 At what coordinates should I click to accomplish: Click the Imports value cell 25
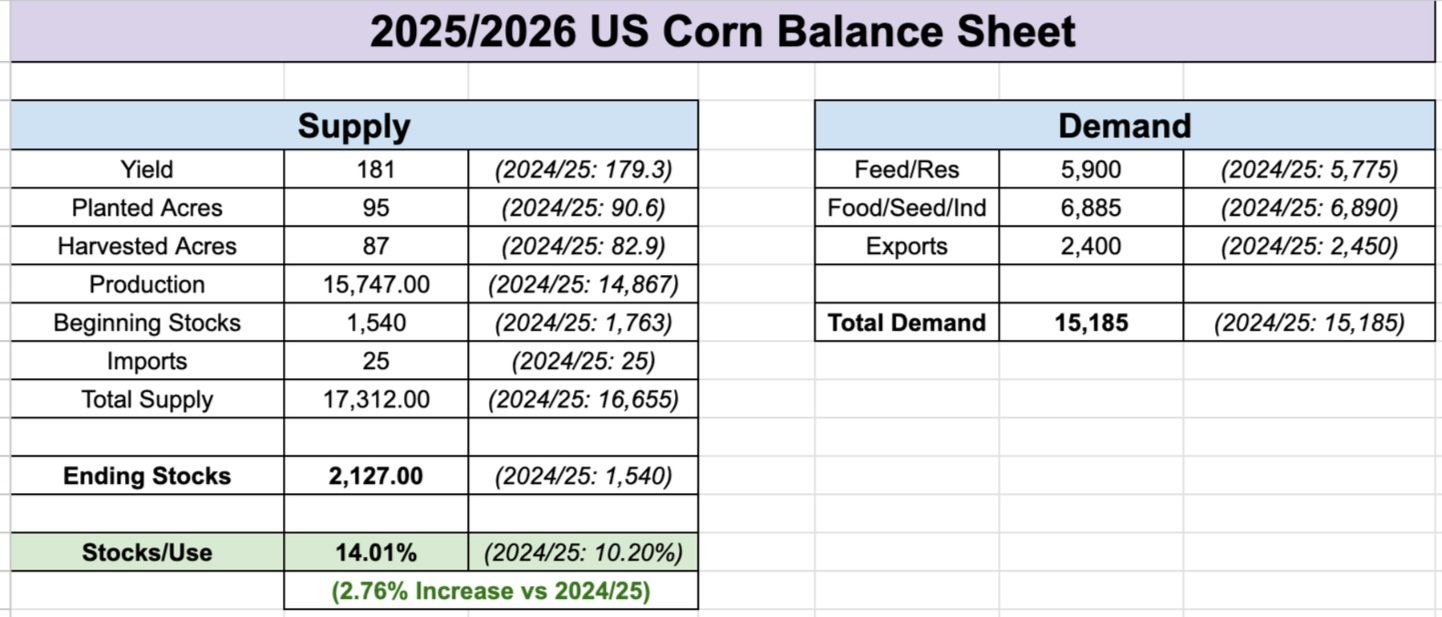click(376, 361)
